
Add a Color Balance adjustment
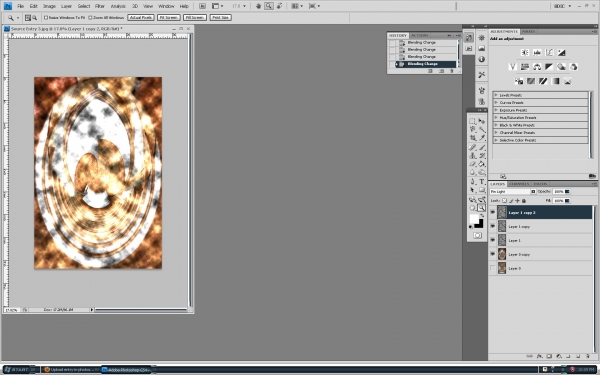pos(537,67)
